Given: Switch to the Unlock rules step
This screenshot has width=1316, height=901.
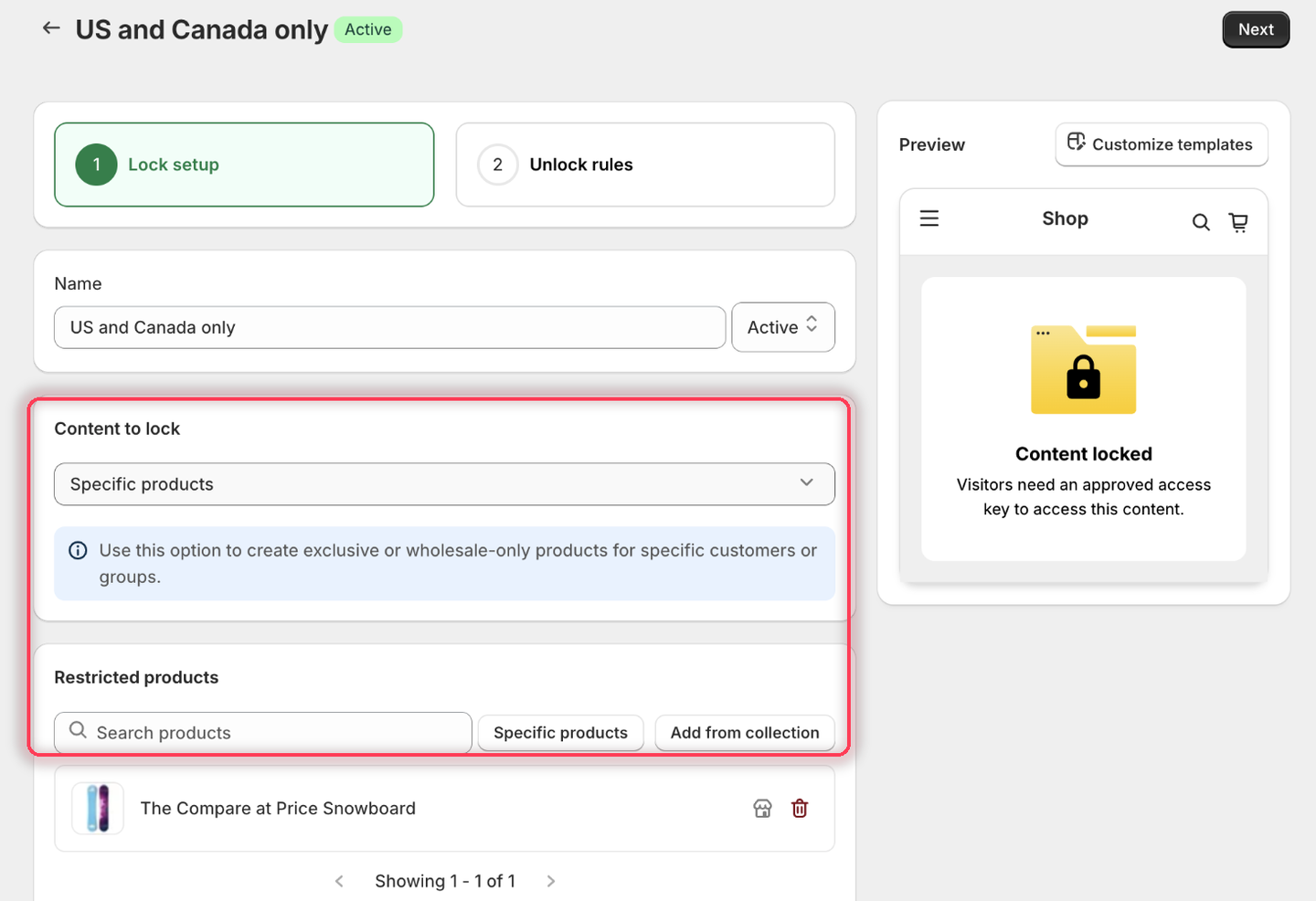Looking at the screenshot, I should pos(645,164).
